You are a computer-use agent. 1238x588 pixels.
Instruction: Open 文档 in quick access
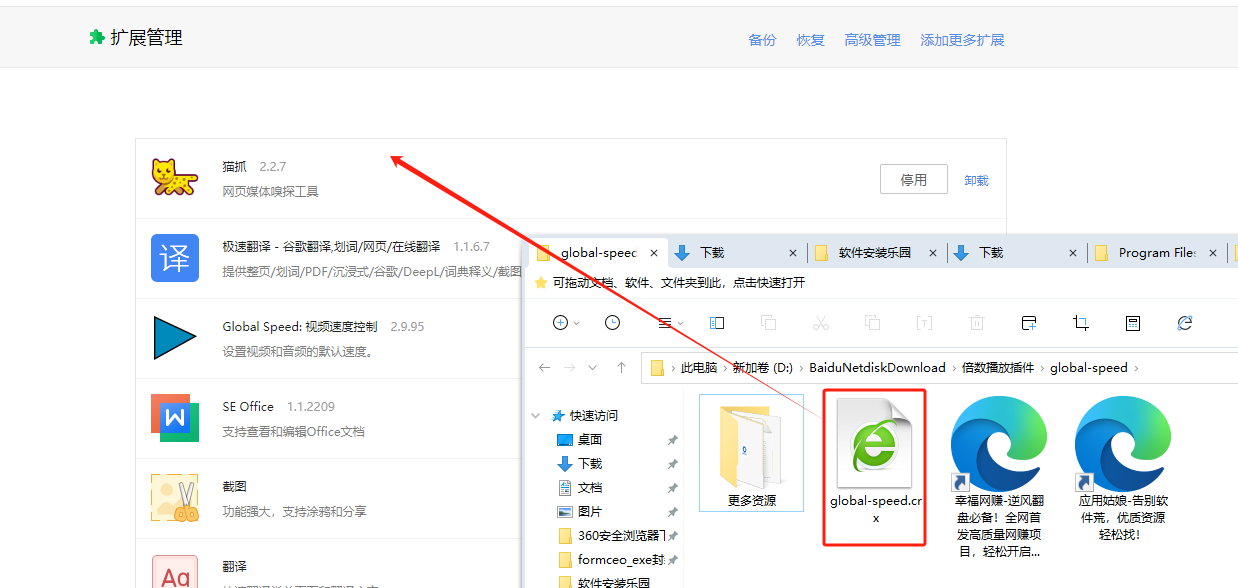coord(589,488)
